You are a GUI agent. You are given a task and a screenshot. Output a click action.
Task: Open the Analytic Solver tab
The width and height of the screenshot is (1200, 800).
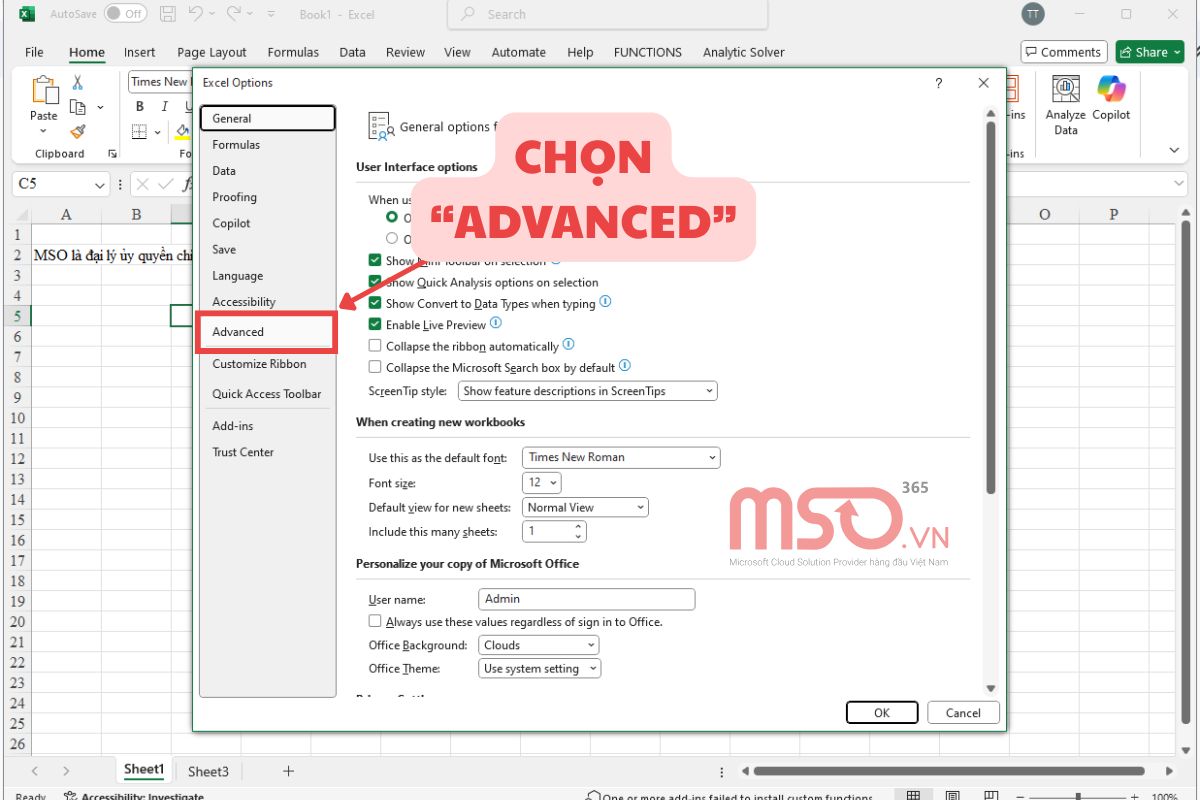coord(743,52)
